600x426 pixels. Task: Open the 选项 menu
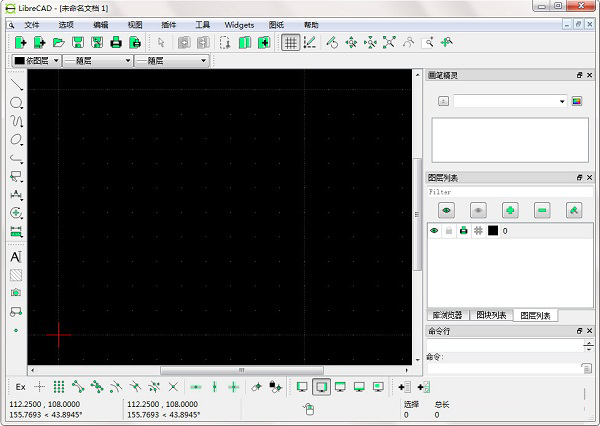click(x=66, y=25)
